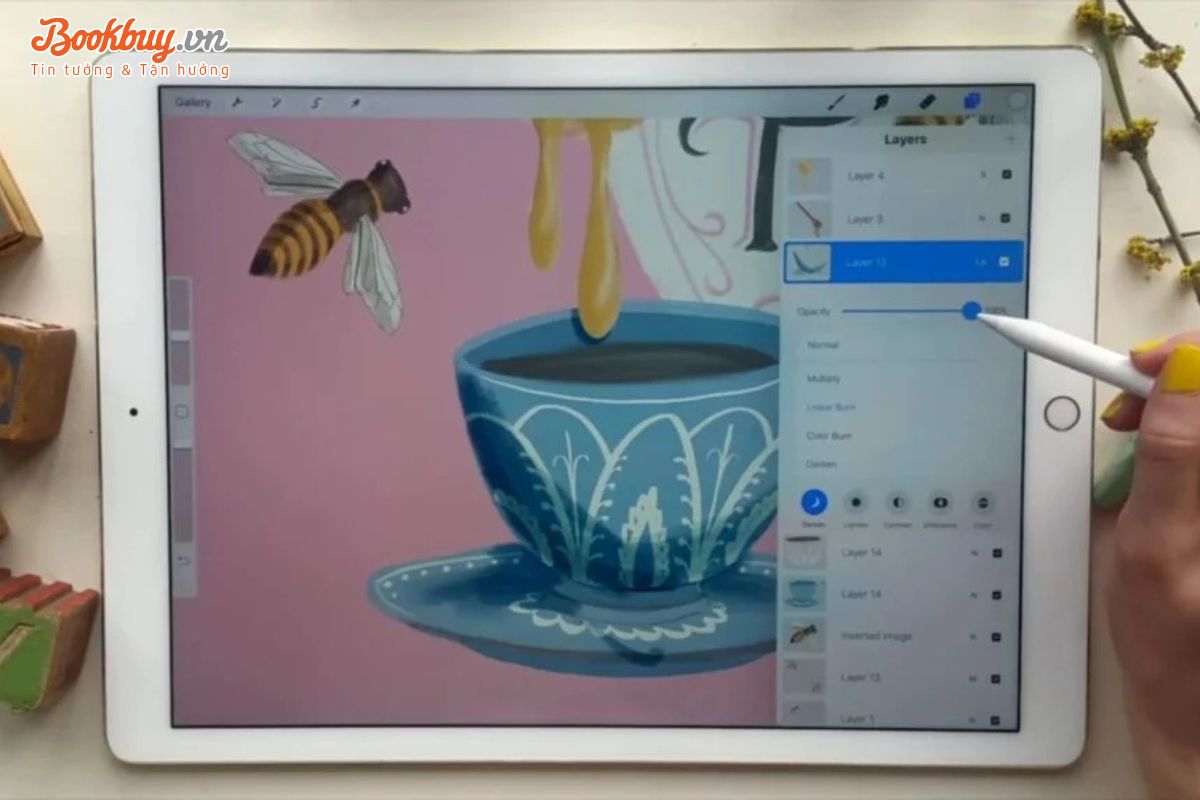Open blend mode letter on Layer 3

coord(983,218)
